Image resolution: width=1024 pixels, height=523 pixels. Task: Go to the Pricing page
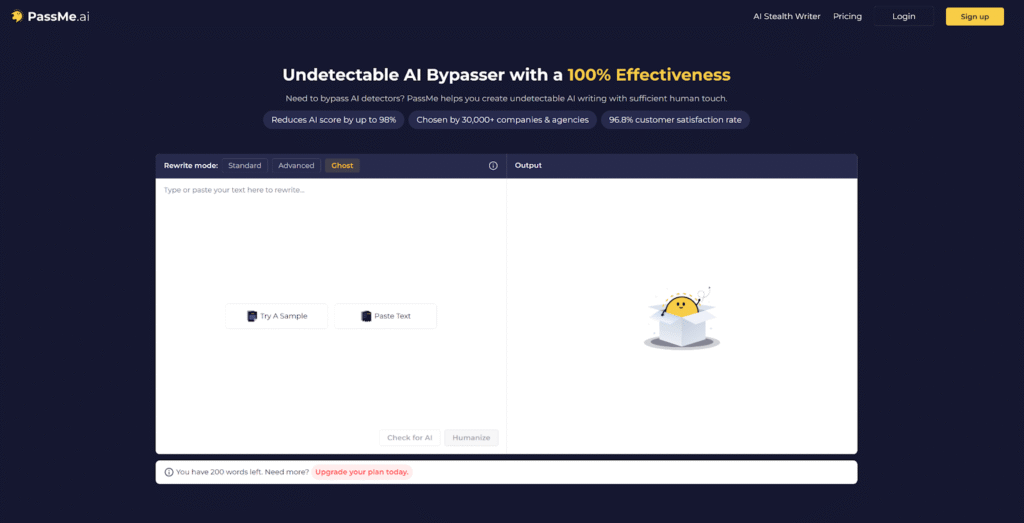[847, 16]
